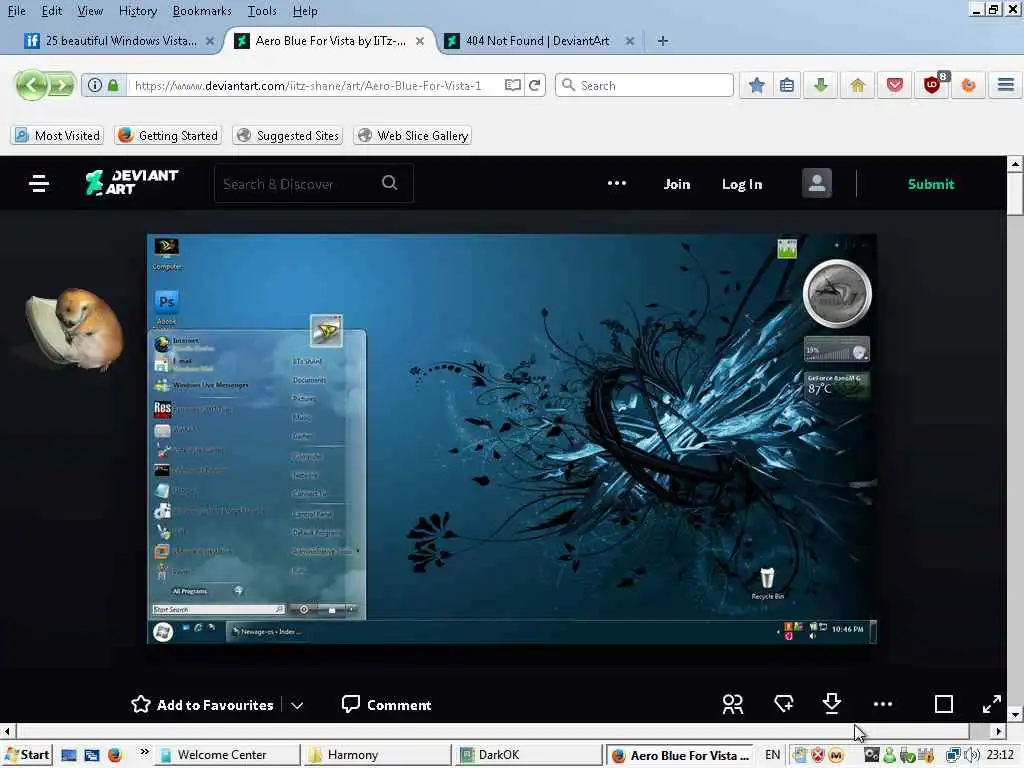Switch to 404 Not Found DeviantArt tab
This screenshot has height=768, width=1024.
[x=537, y=40]
